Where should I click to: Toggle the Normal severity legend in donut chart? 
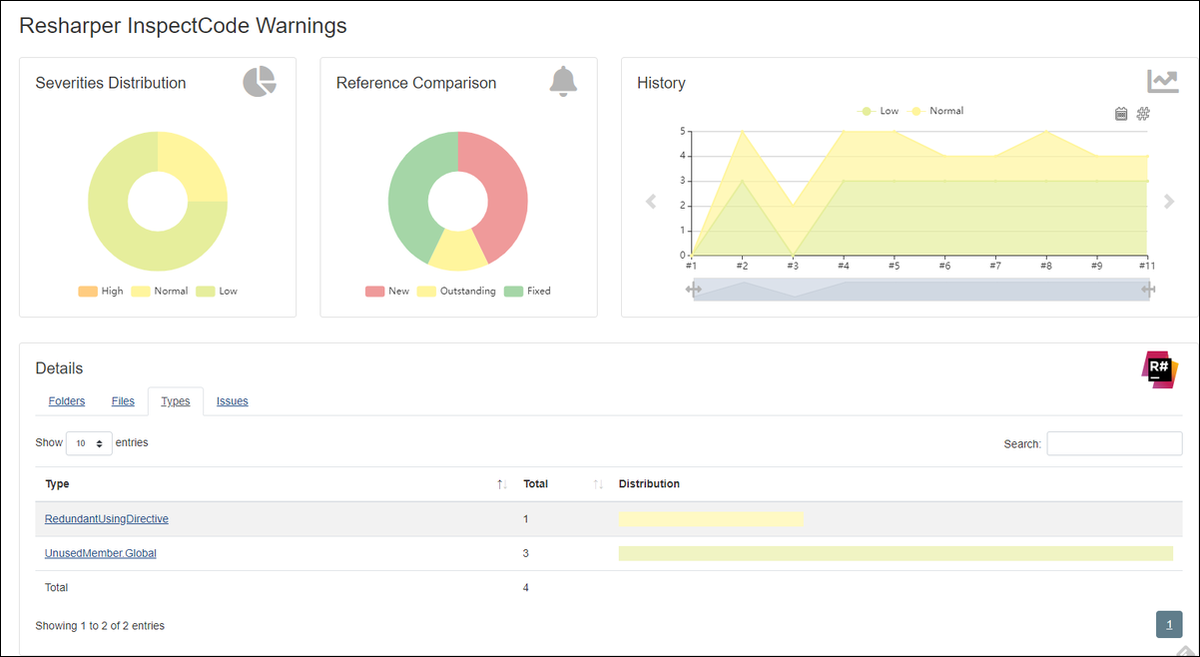coord(159,291)
